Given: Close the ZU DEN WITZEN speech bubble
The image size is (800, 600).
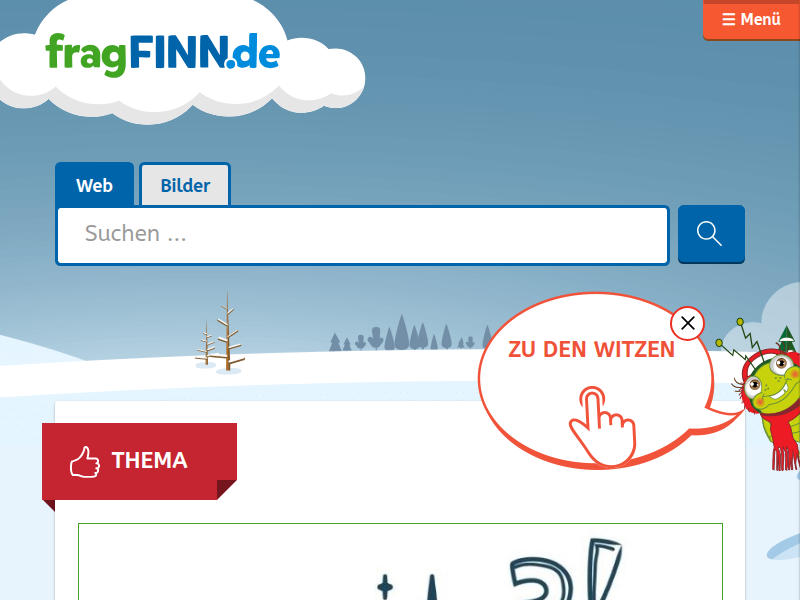Looking at the screenshot, I should coord(687,323).
